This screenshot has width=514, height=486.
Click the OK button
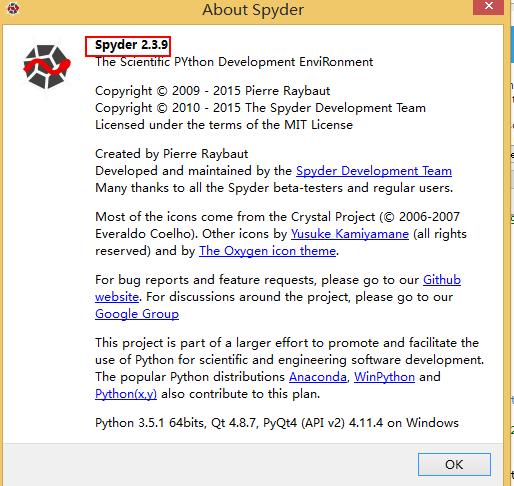click(x=454, y=464)
